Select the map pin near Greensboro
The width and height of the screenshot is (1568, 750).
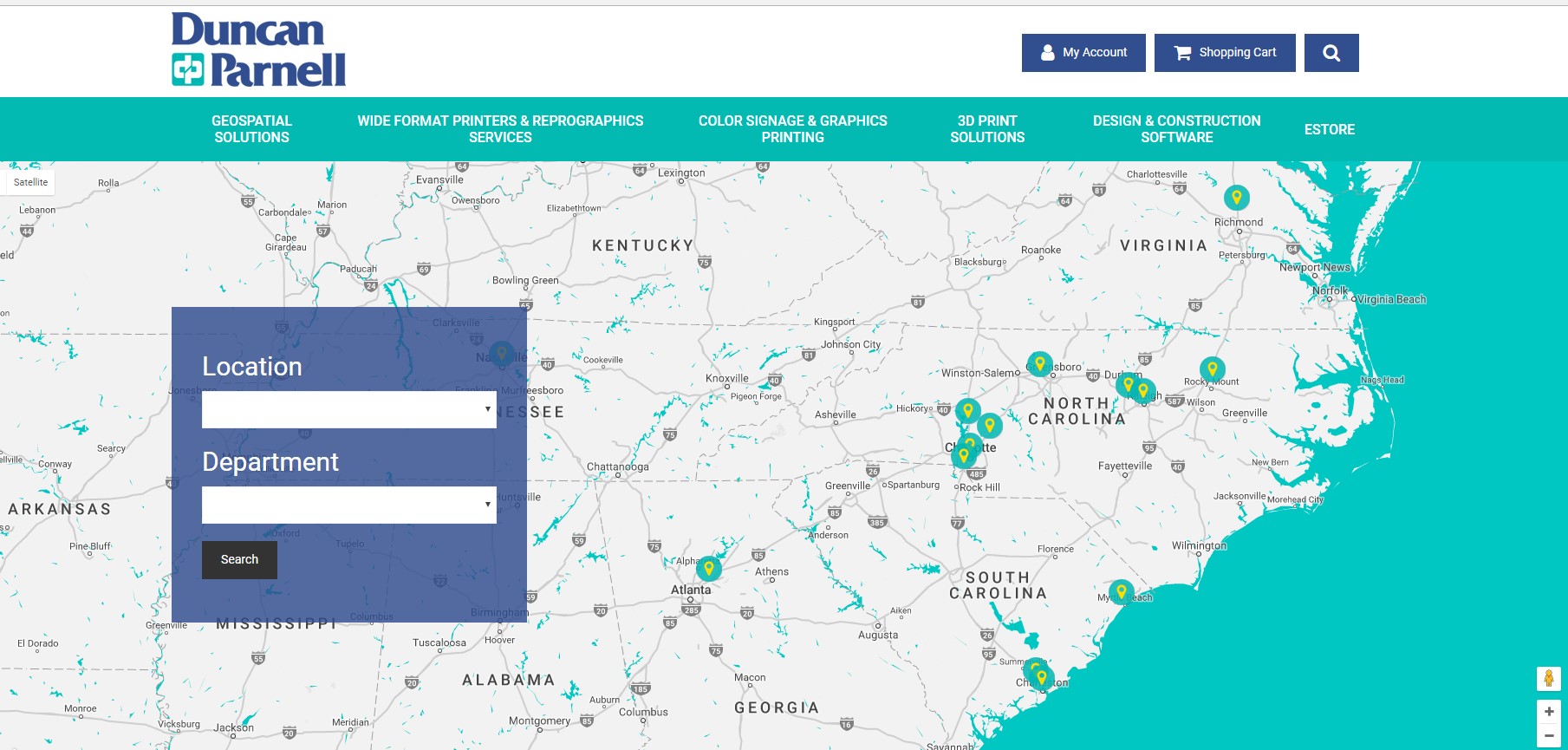(x=1040, y=364)
